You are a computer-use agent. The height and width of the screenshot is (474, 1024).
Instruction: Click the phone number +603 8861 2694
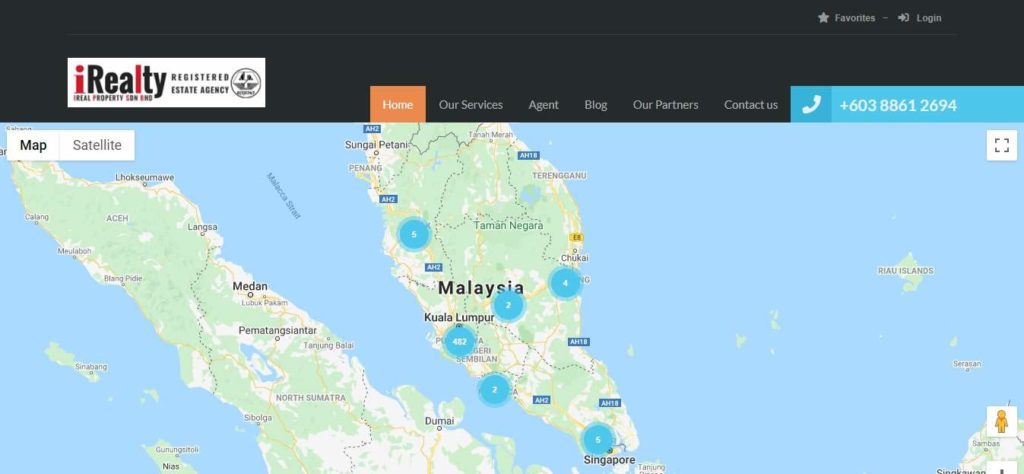point(898,105)
